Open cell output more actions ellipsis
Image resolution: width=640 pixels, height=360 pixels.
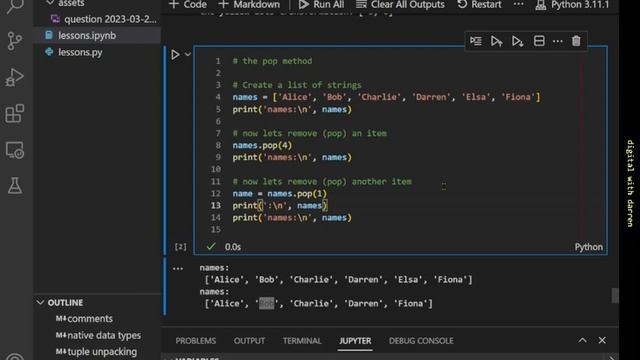(x=178, y=269)
